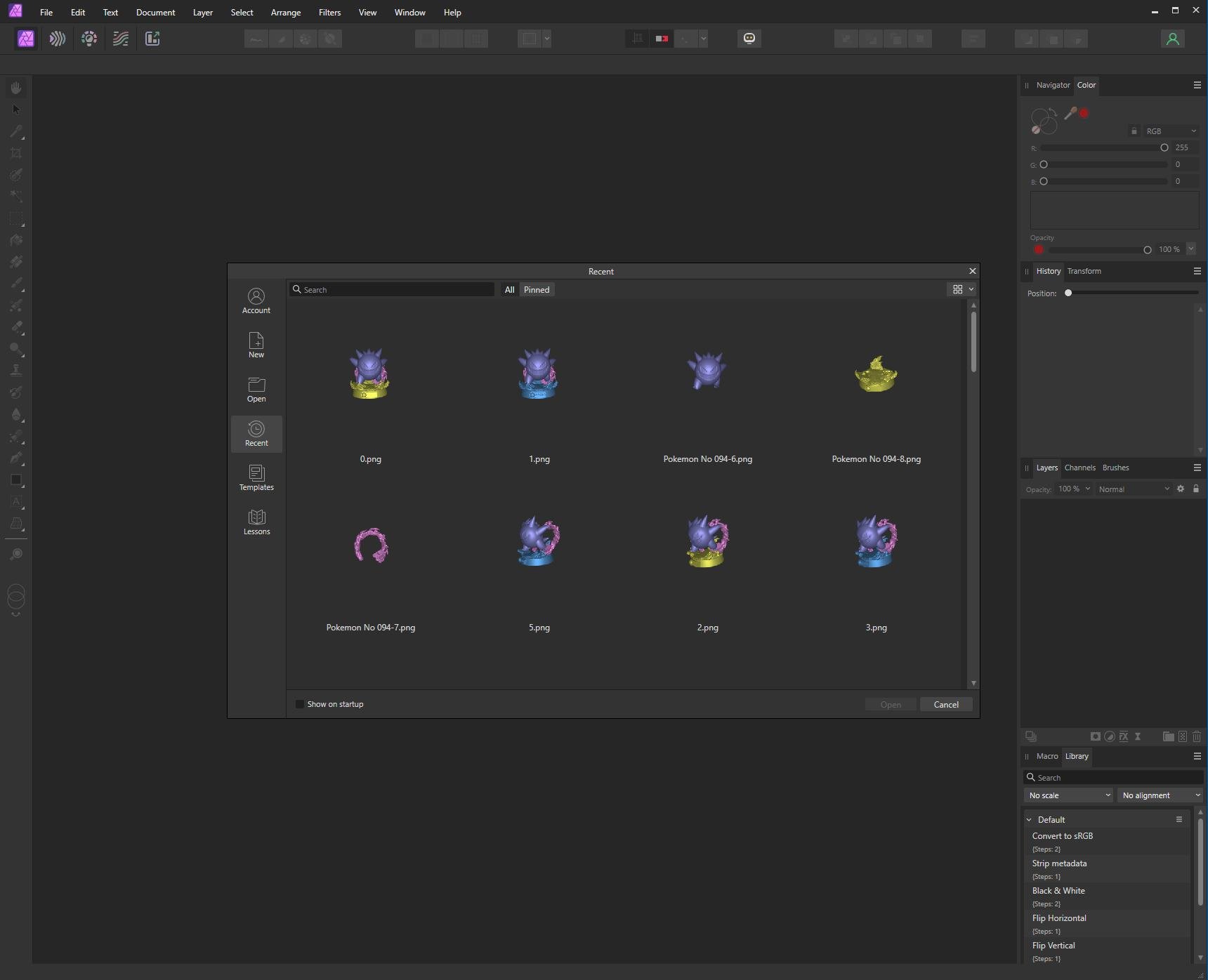
Task: Open the File menu
Action: (x=46, y=13)
